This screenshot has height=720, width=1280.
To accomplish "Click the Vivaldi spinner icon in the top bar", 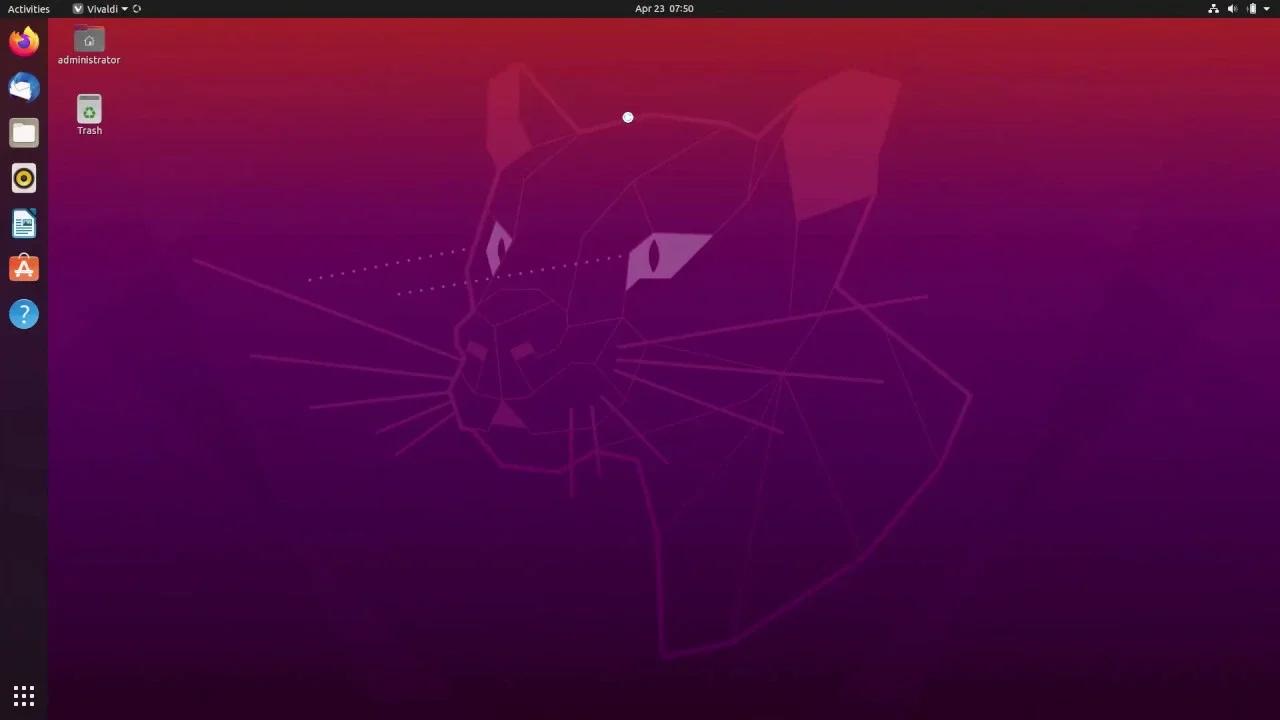I will (x=137, y=9).
